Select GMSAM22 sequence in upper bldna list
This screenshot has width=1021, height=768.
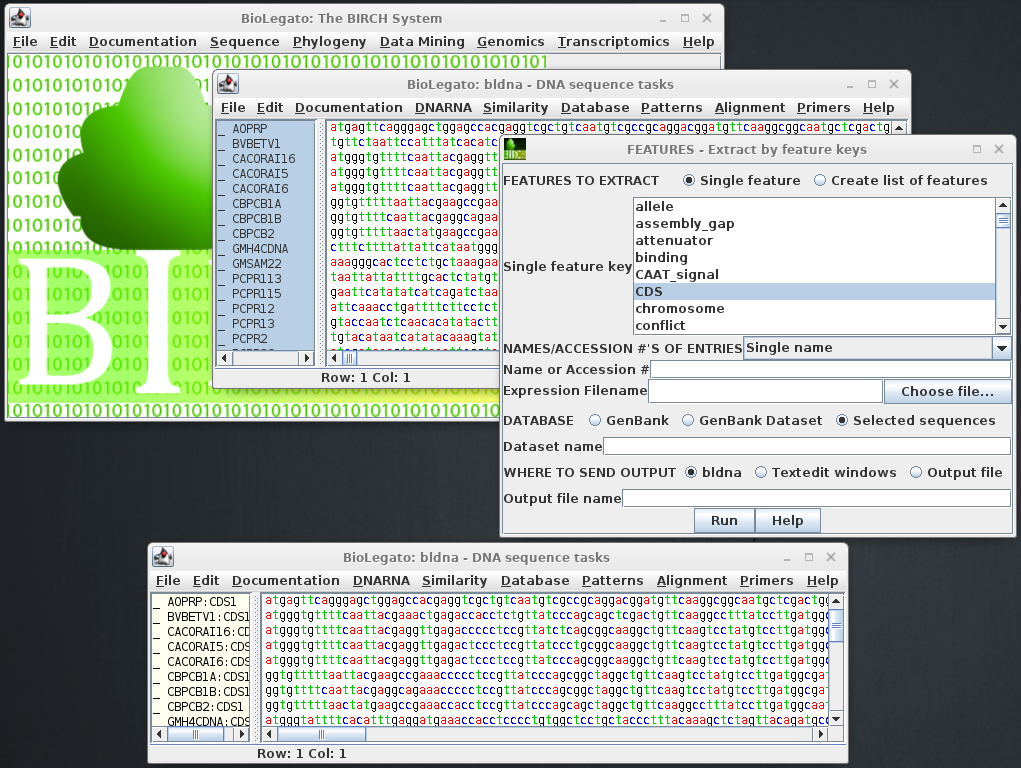(x=266, y=263)
